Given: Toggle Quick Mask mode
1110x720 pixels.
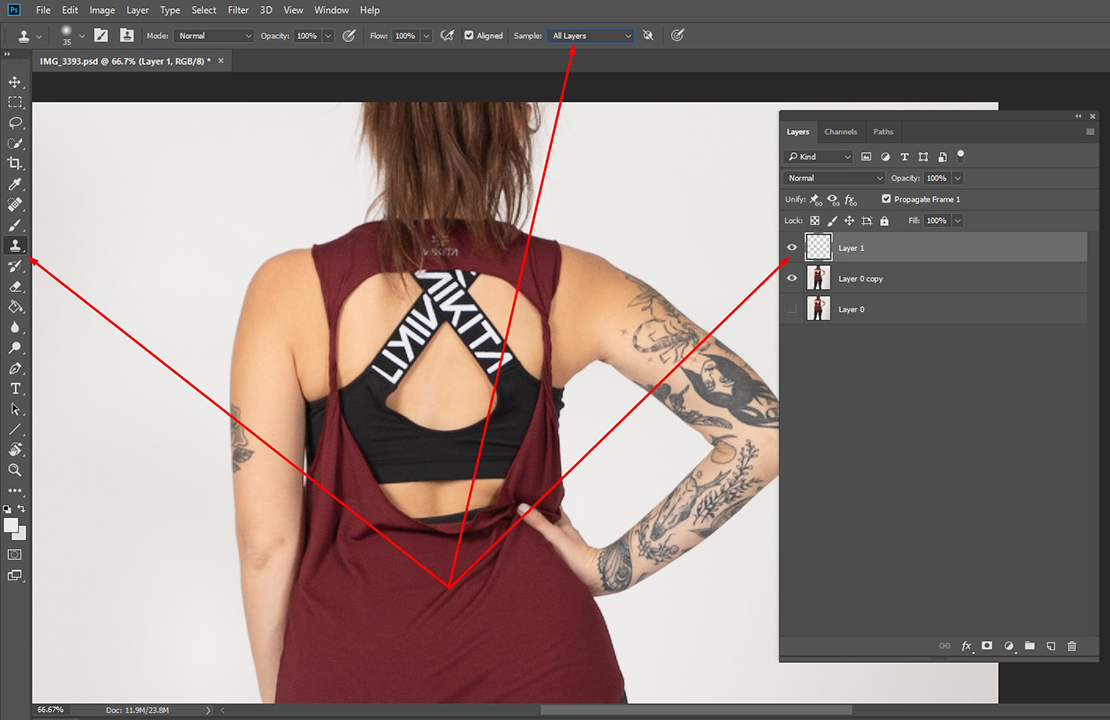Looking at the screenshot, I should point(15,554).
